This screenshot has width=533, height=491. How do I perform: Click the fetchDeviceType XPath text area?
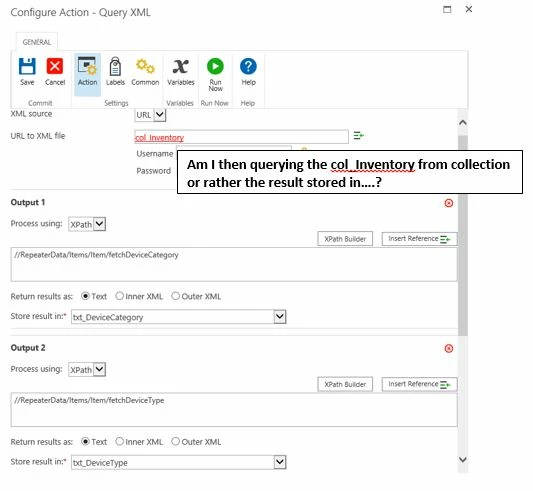[234, 410]
